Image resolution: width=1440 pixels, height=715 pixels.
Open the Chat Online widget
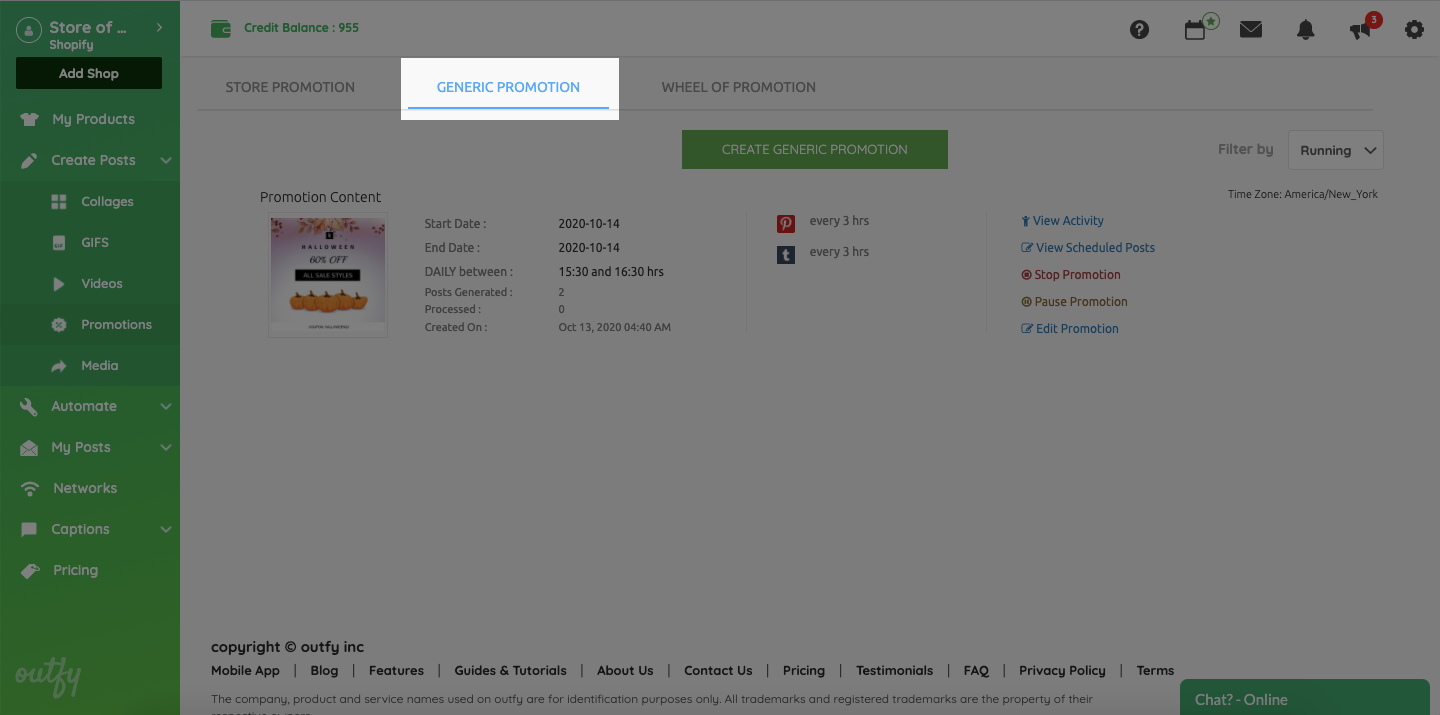(x=1304, y=699)
